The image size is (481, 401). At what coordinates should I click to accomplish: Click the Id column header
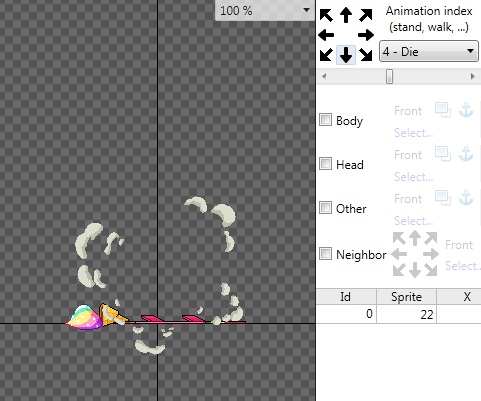[346, 296]
